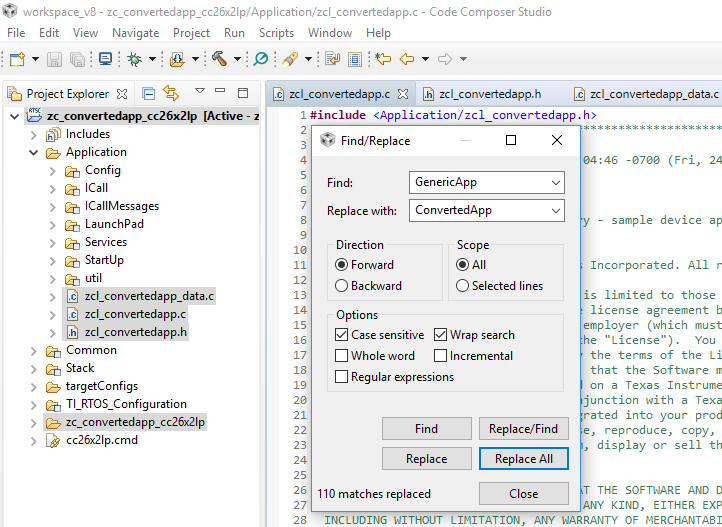Viewport: 722px width, 527px height.
Task: Click the Find button
Action: click(x=426, y=429)
